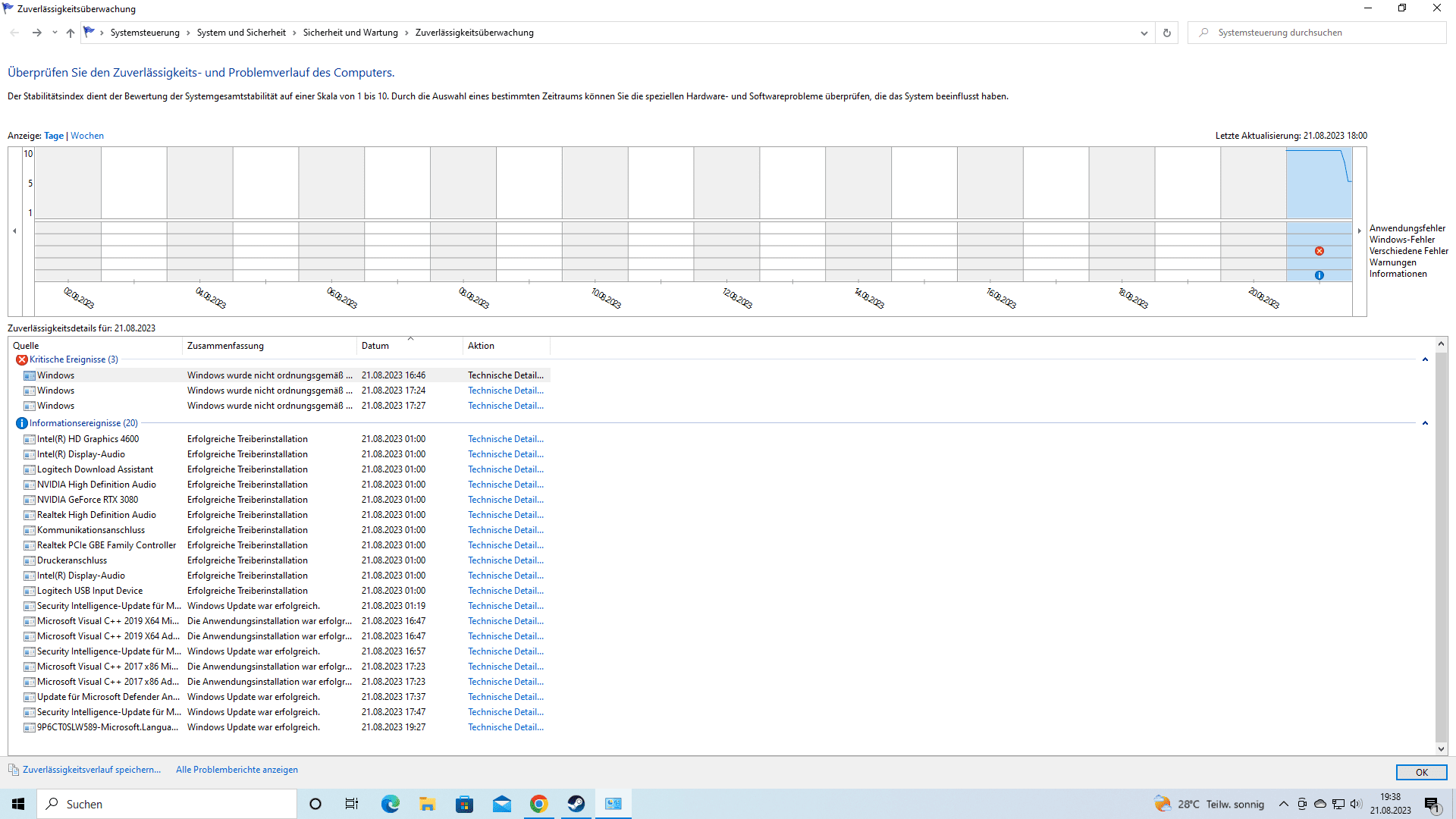Click the chevron after Sicherheit und Wartung
Viewport: 1456px width, 819px height.
coord(406,33)
